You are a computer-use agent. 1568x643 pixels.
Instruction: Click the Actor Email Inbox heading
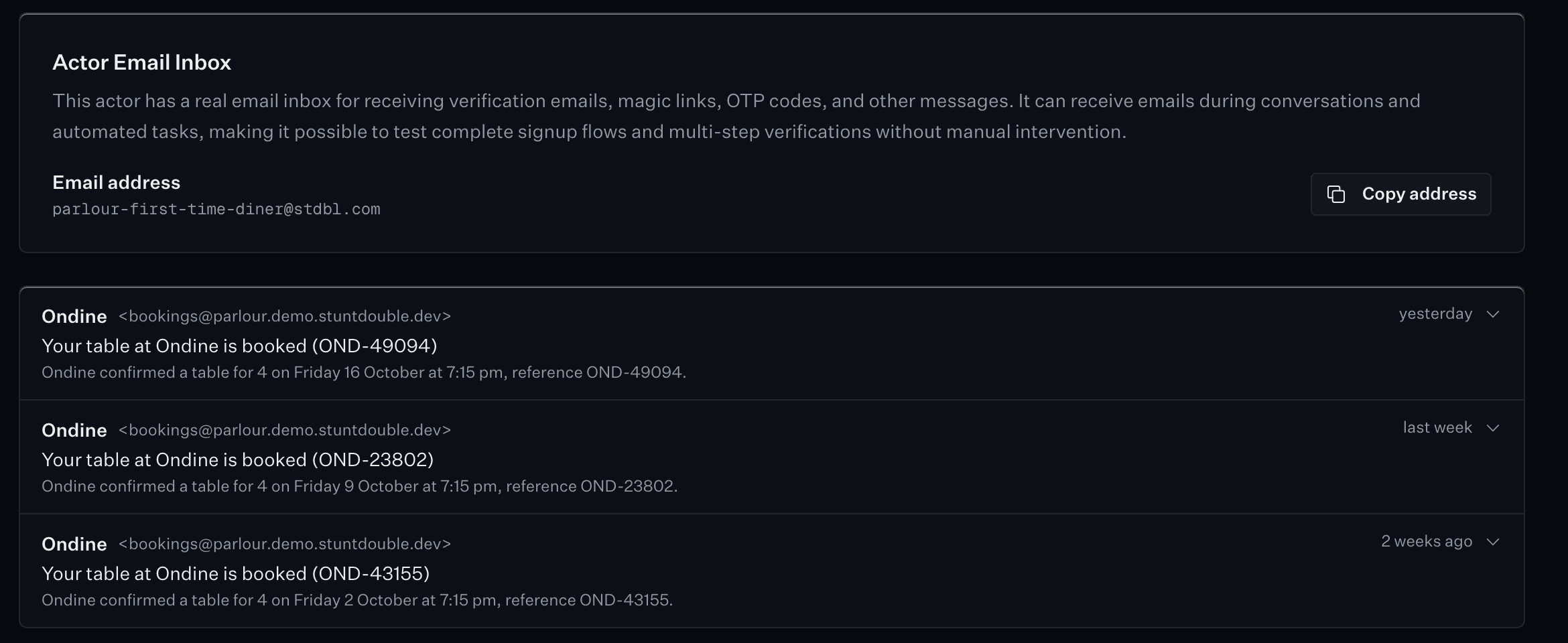pos(142,62)
